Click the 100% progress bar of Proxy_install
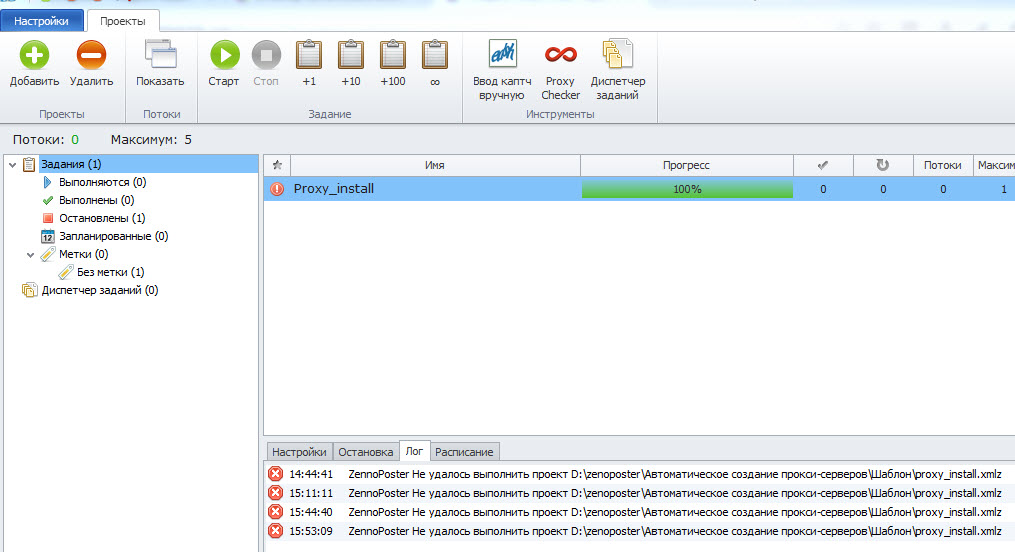 pos(687,189)
